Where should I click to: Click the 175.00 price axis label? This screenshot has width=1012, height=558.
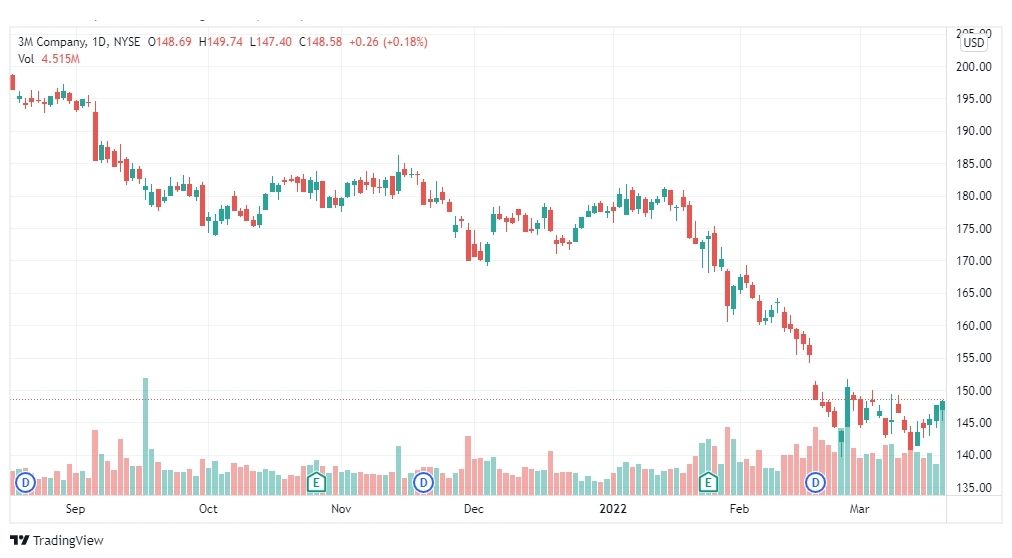point(974,228)
